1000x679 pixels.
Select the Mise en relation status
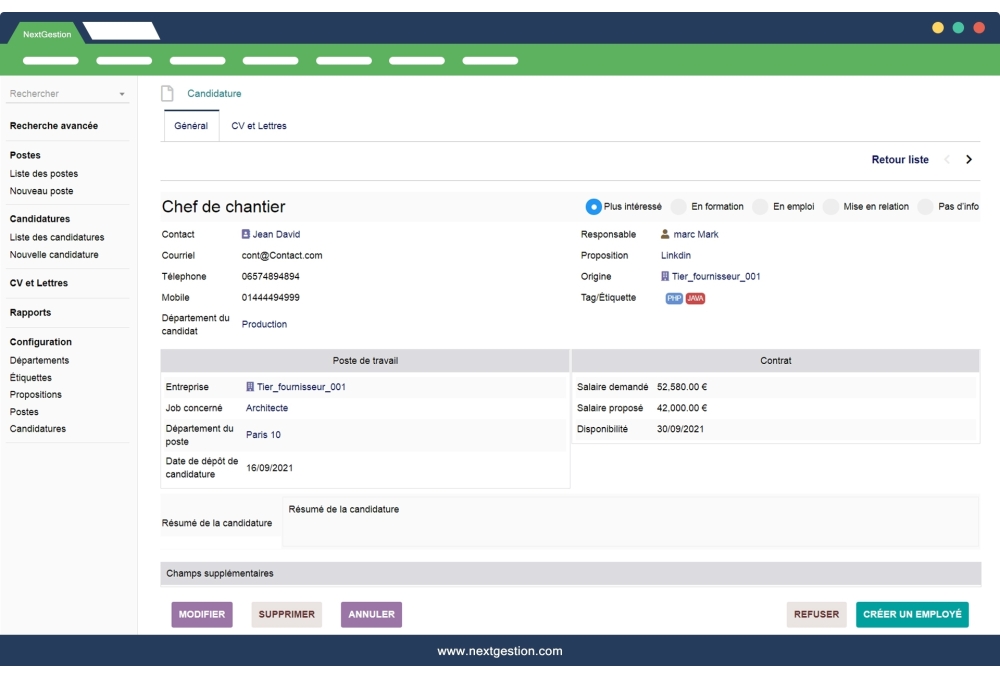tap(829, 207)
